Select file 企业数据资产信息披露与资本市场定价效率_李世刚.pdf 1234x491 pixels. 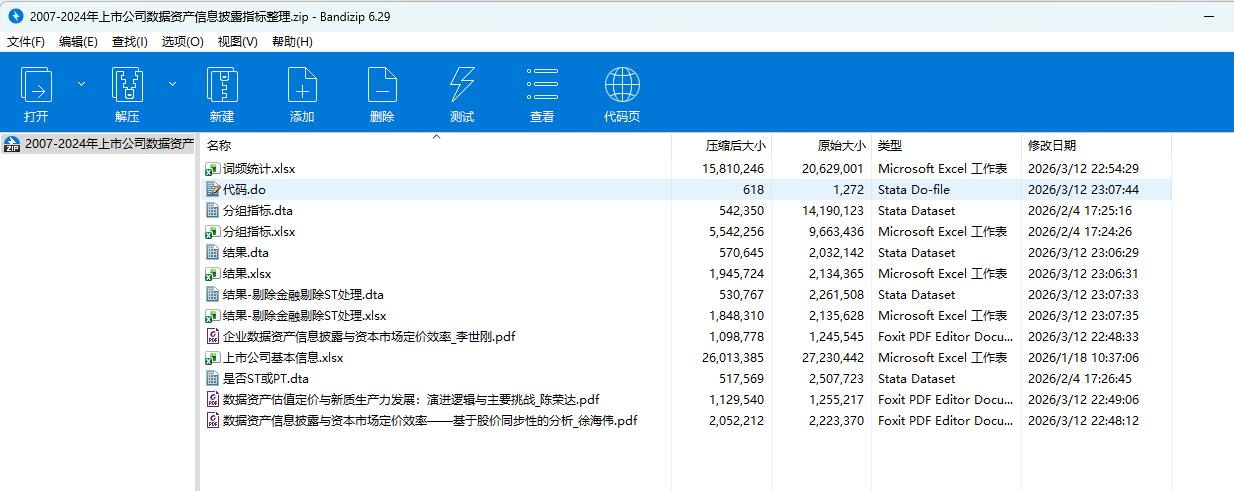(x=369, y=337)
